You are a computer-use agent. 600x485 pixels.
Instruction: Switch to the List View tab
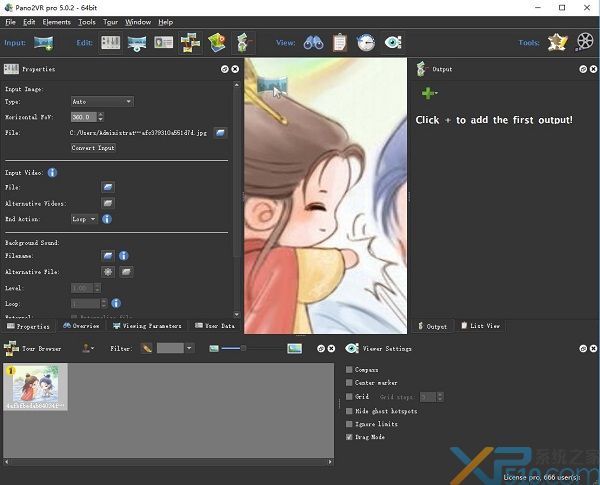481,326
